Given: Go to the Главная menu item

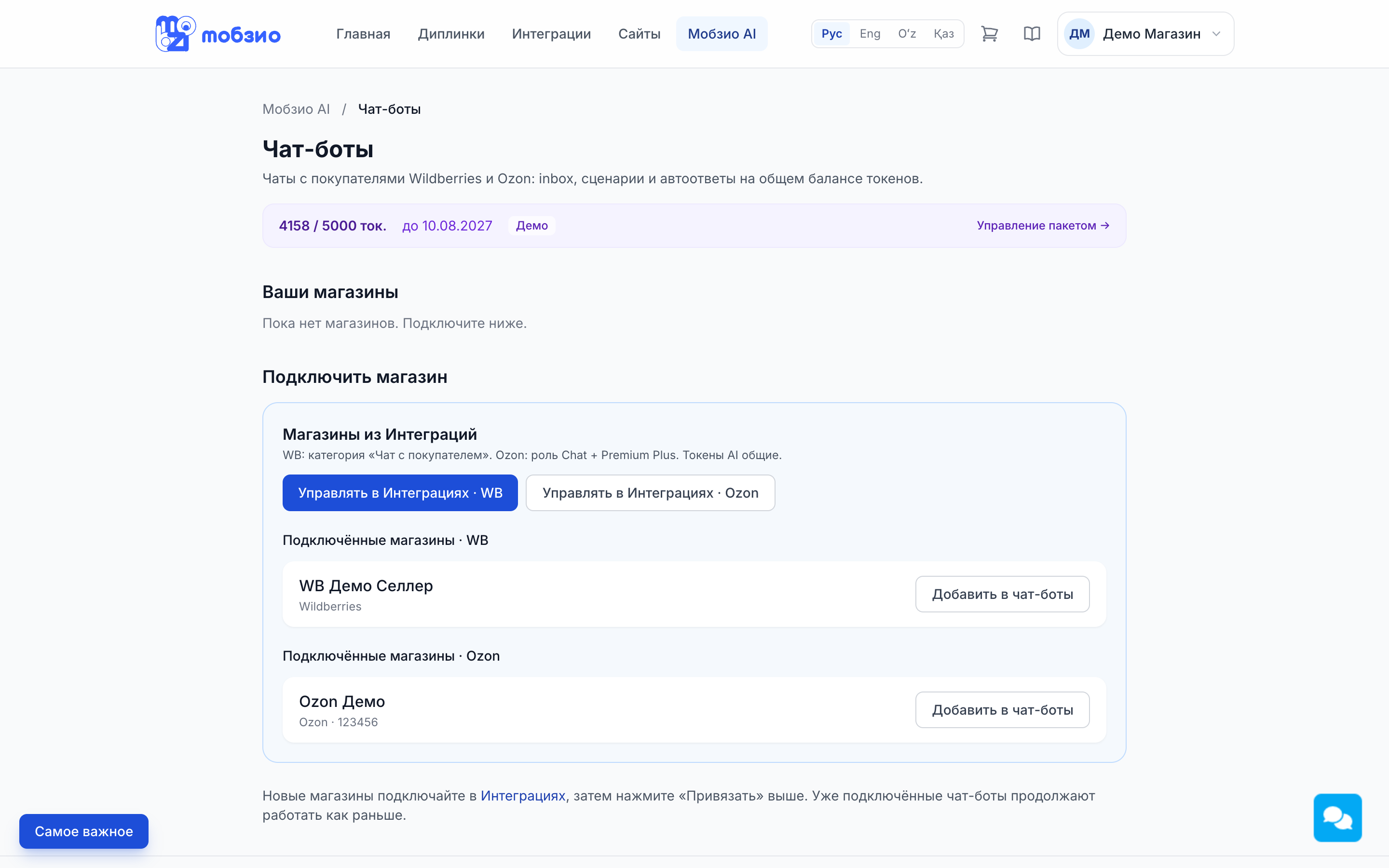Looking at the screenshot, I should pyautogui.click(x=363, y=34).
